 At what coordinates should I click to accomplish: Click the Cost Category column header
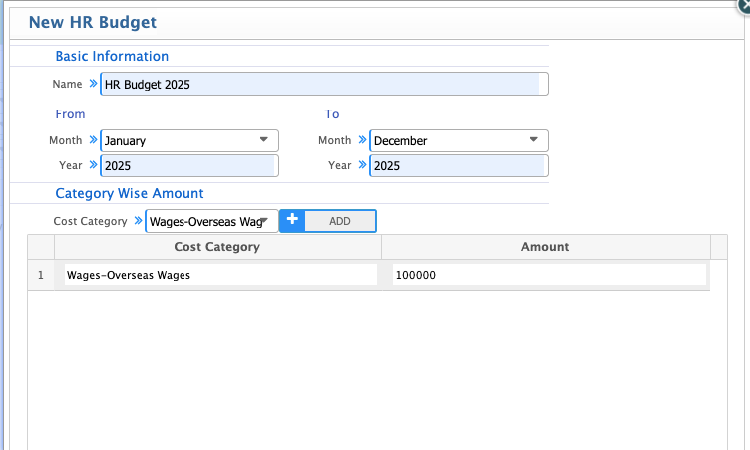coord(218,247)
